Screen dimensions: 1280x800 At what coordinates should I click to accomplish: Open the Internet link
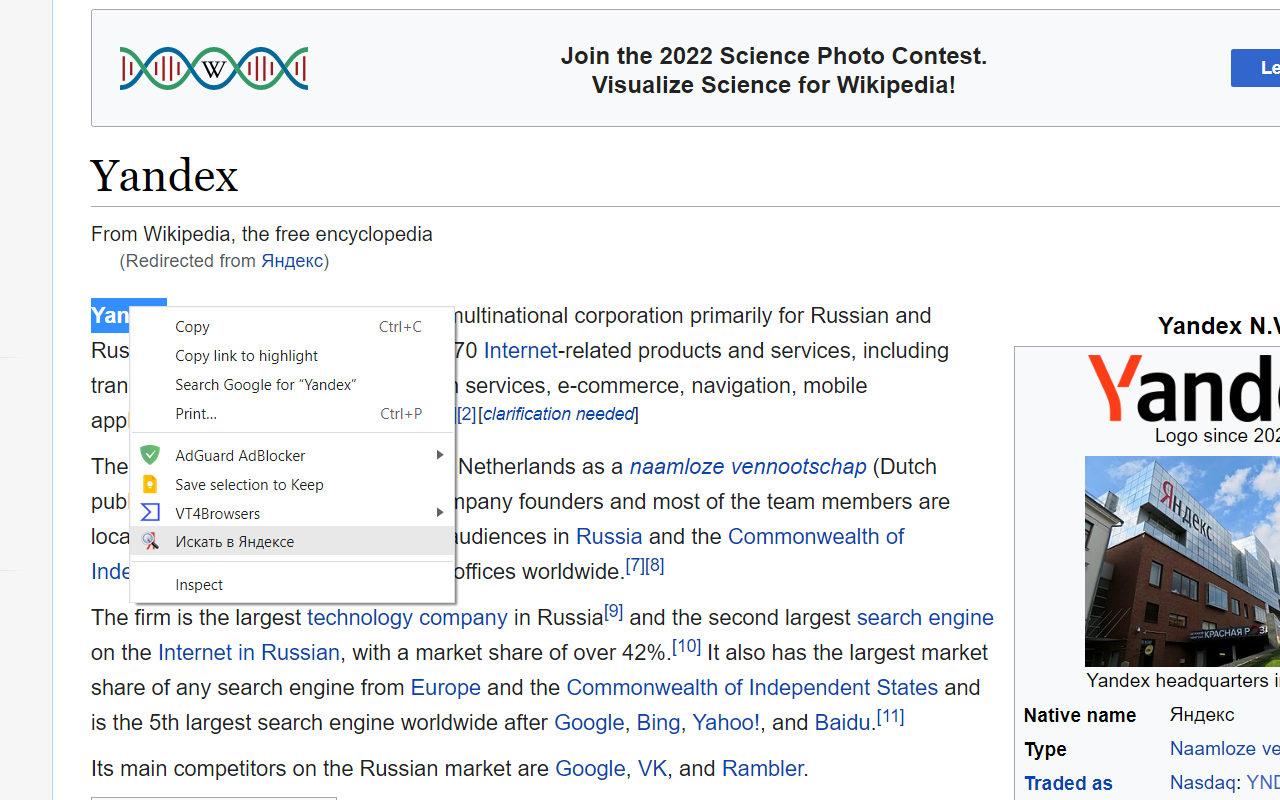520,351
